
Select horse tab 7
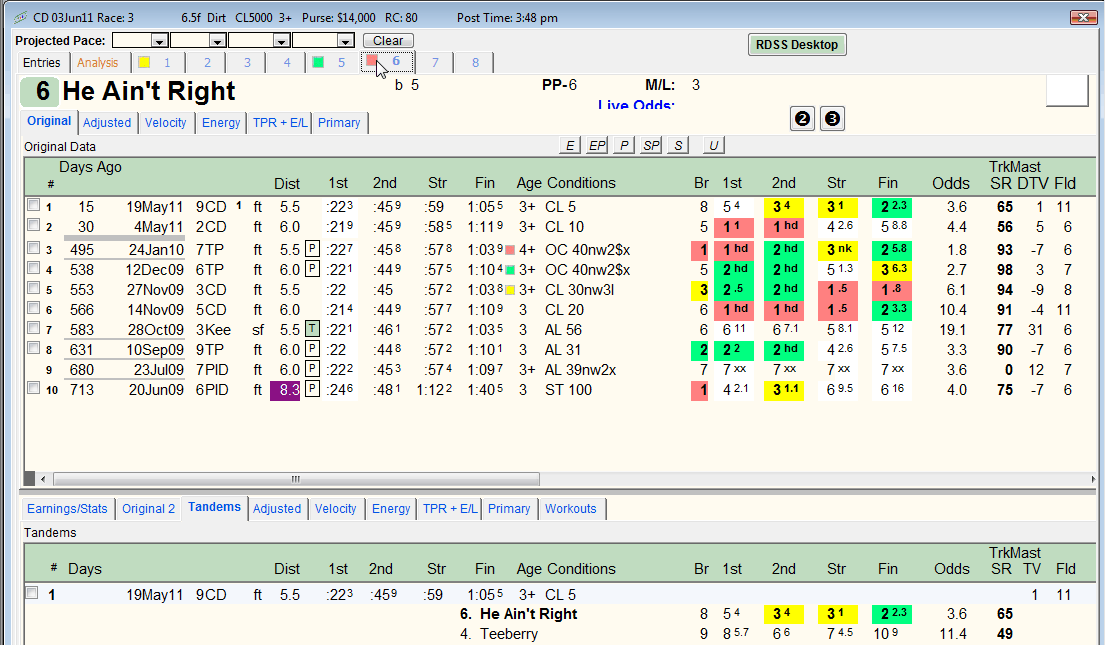point(435,63)
